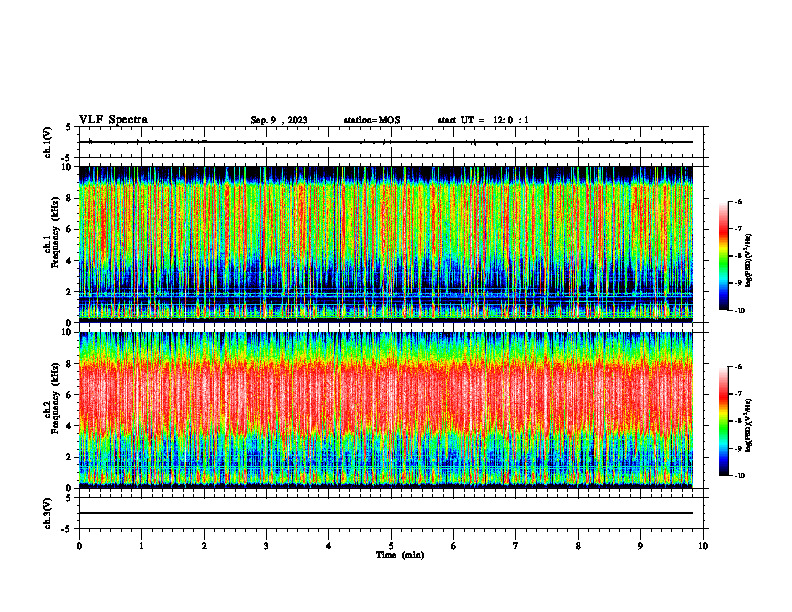Screen dimensions: 792x612
Task: Click the ch.2 "Frequency (kHz)" axis label
Action: (x=56, y=398)
